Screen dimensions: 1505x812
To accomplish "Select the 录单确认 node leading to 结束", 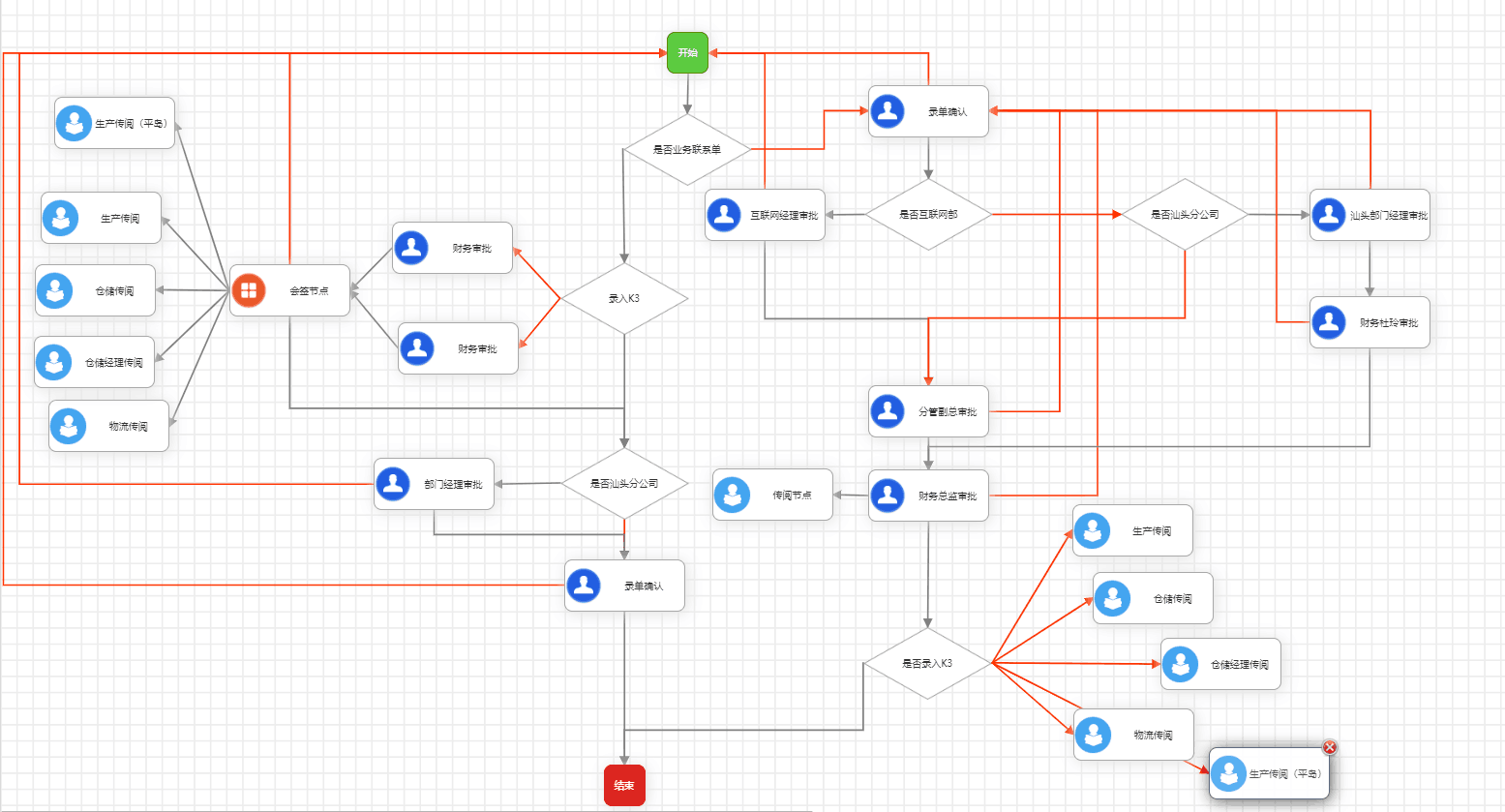I will tap(624, 586).
